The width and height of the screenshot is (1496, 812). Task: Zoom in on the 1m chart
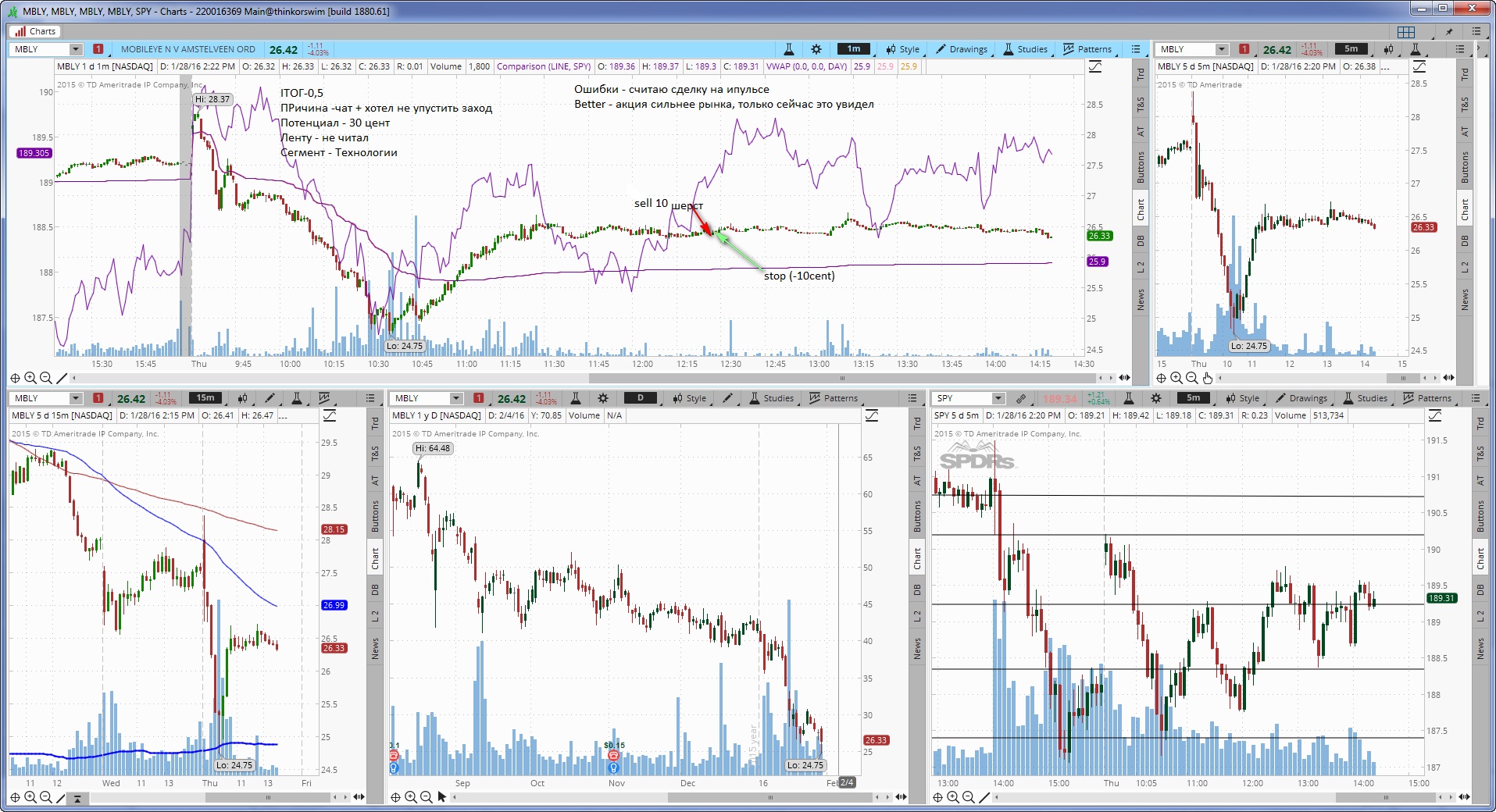[x=30, y=378]
